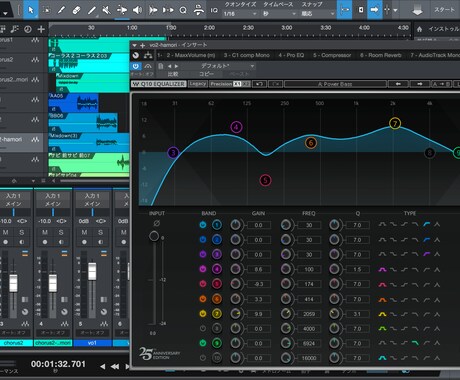460x380 pixels.
Task: Click the plus icon beside vo2-hamori insert title
Action: click(143, 45)
